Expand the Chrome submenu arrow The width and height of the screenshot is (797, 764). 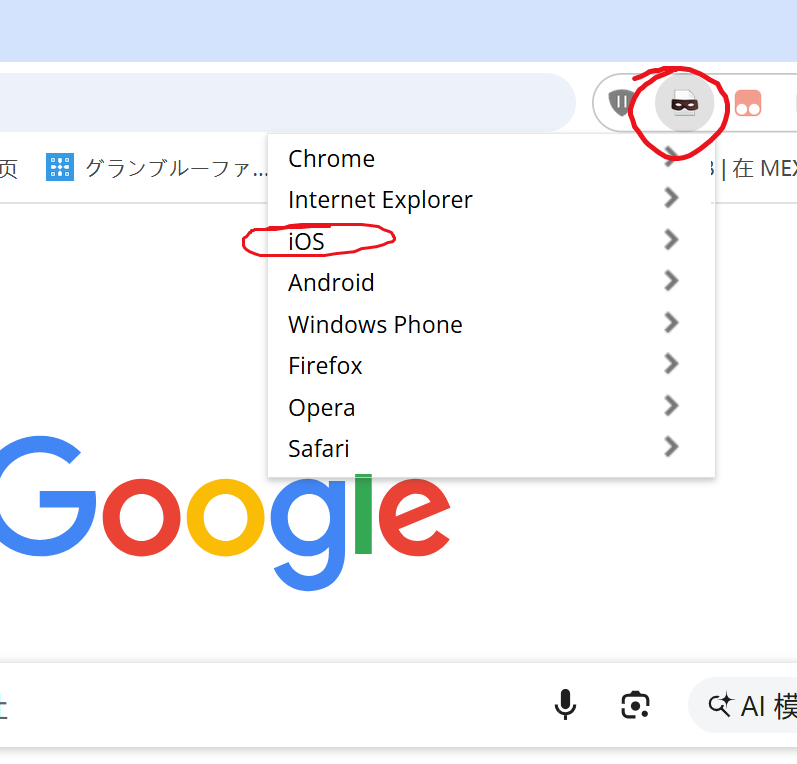(672, 157)
